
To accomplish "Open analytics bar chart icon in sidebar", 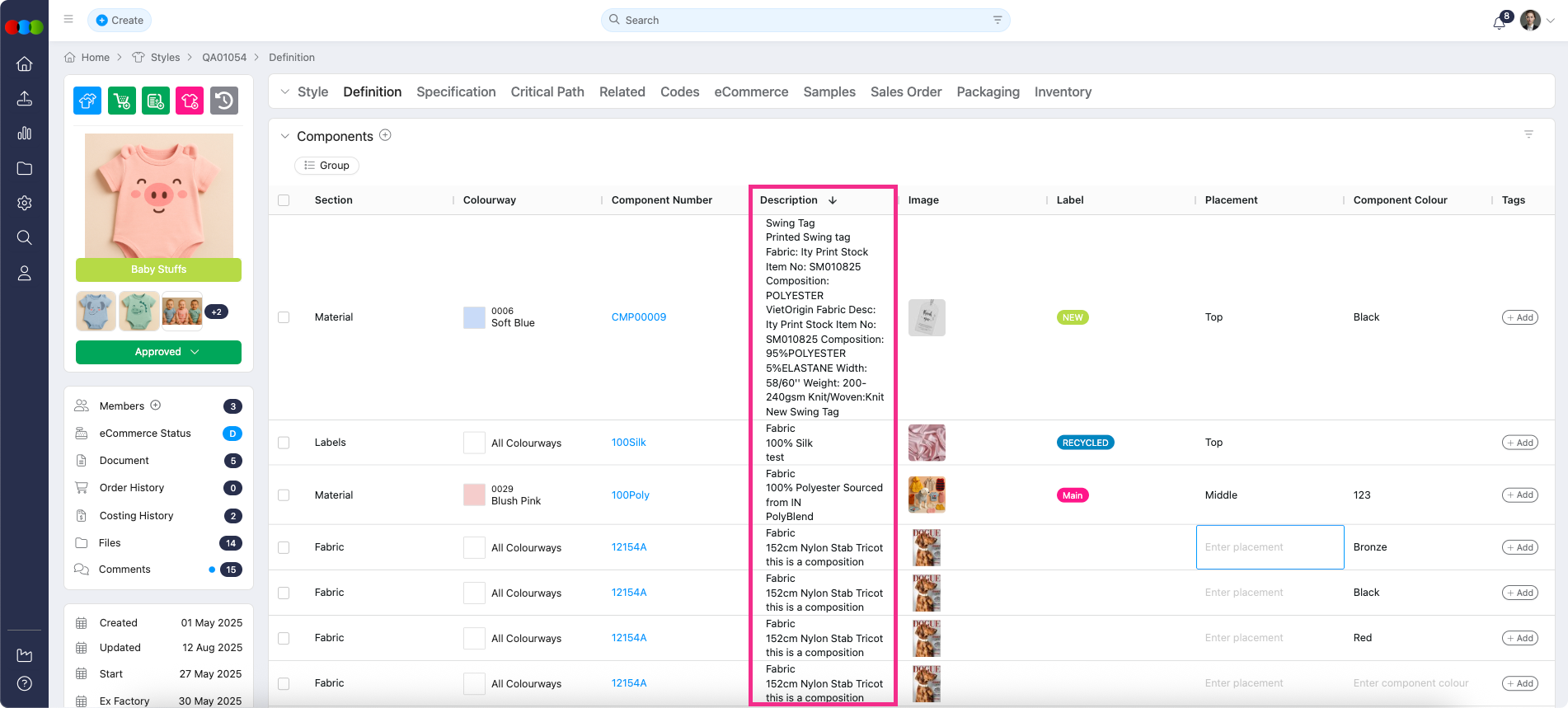I will coord(25,134).
